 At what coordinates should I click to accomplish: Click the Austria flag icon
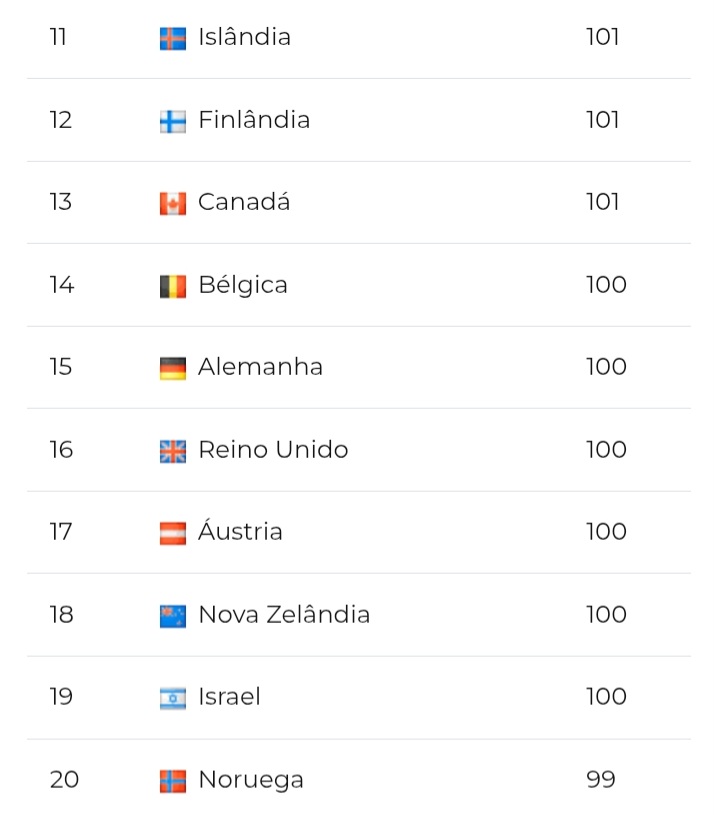[x=173, y=533]
